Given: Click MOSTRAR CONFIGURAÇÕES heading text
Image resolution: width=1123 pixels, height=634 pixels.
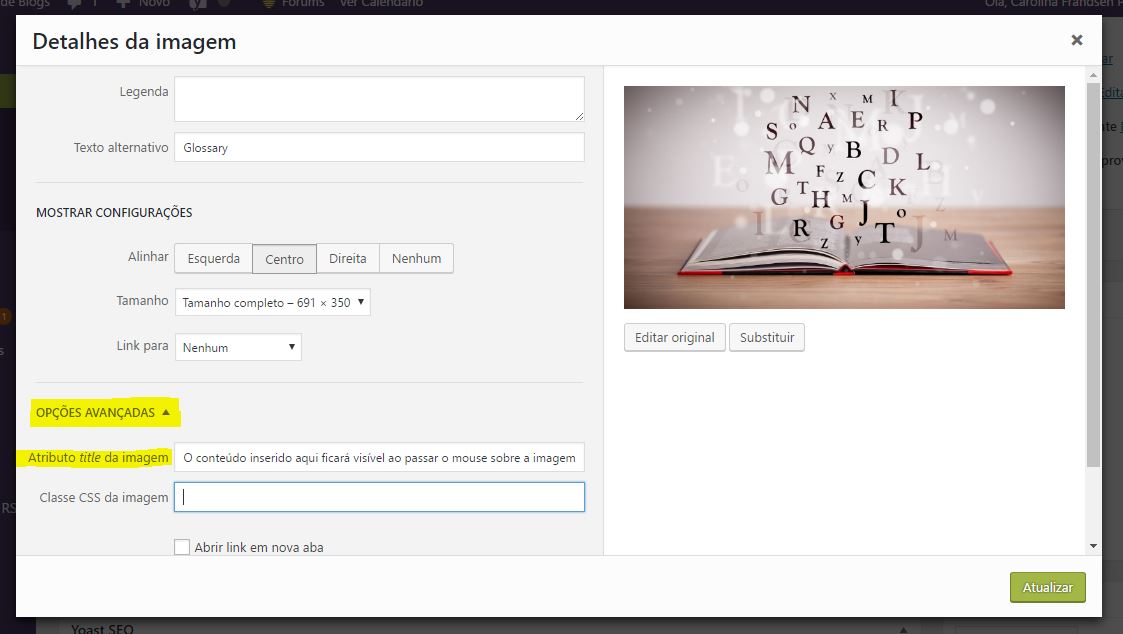Looking at the screenshot, I should coord(114,213).
